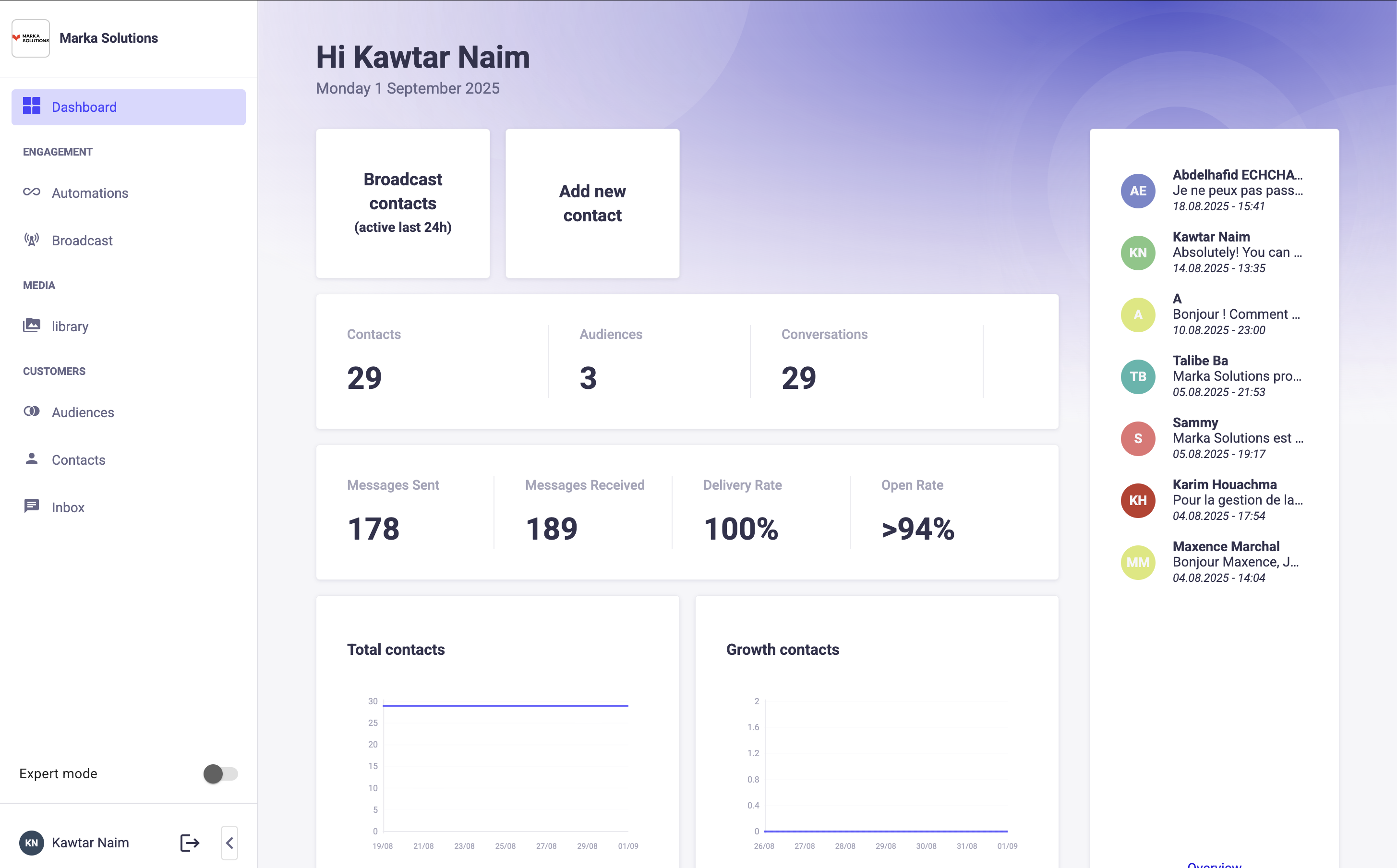
Task: Click the library images icon
Action: point(32,325)
